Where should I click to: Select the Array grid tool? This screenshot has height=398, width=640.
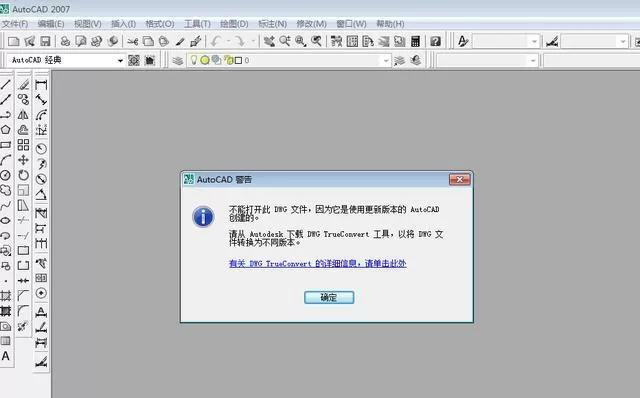tap(23, 145)
